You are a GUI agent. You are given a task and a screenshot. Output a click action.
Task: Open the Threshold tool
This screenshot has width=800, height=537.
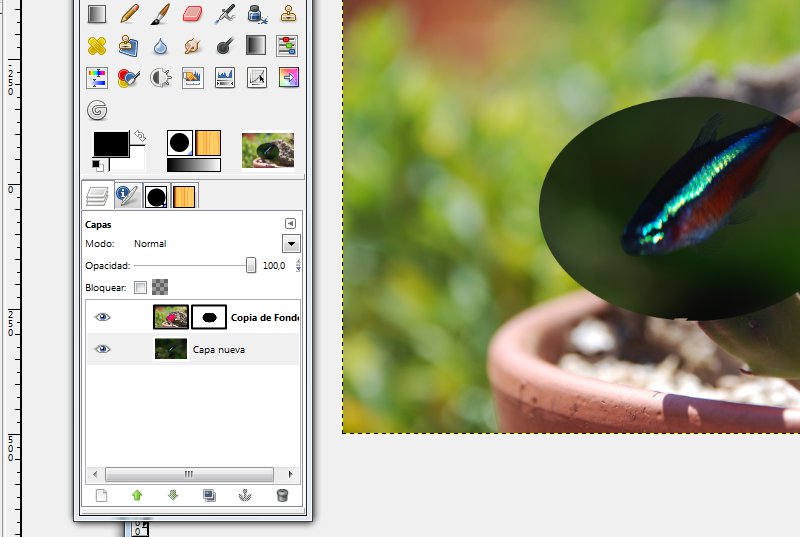click(x=192, y=78)
